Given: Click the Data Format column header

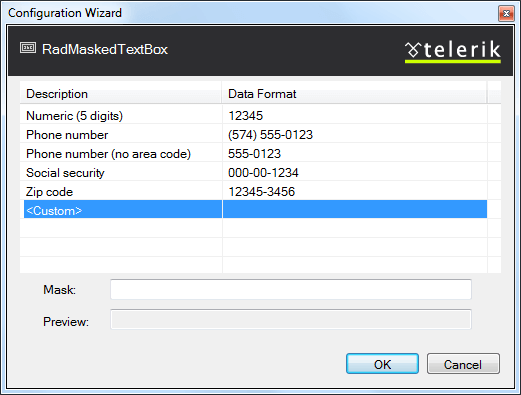Looking at the screenshot, I should pyautogui.click(x=354, y=94).
